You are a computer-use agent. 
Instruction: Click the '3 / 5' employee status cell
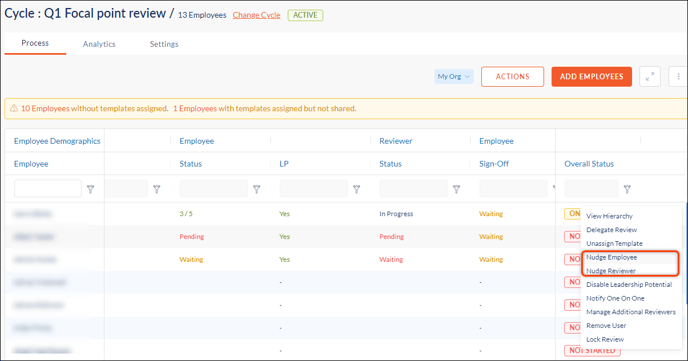186,214
